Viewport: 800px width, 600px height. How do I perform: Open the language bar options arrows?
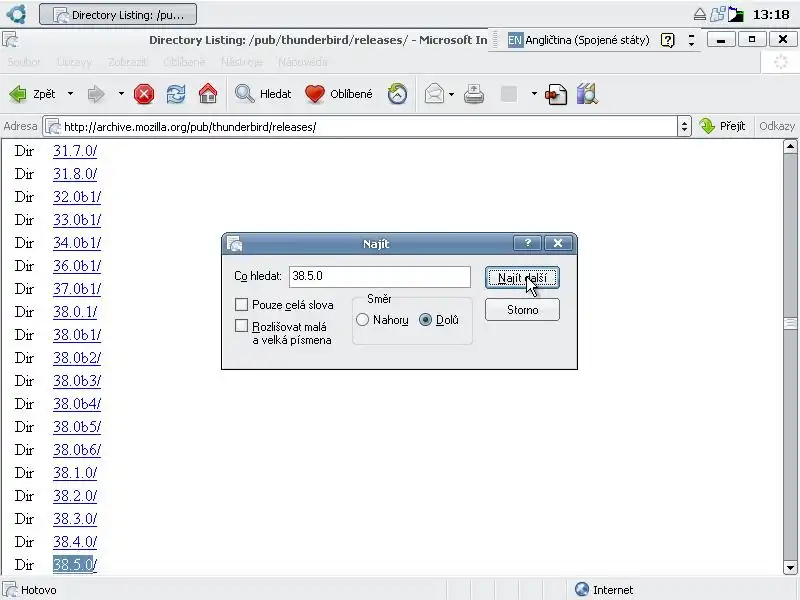point(691,40)
